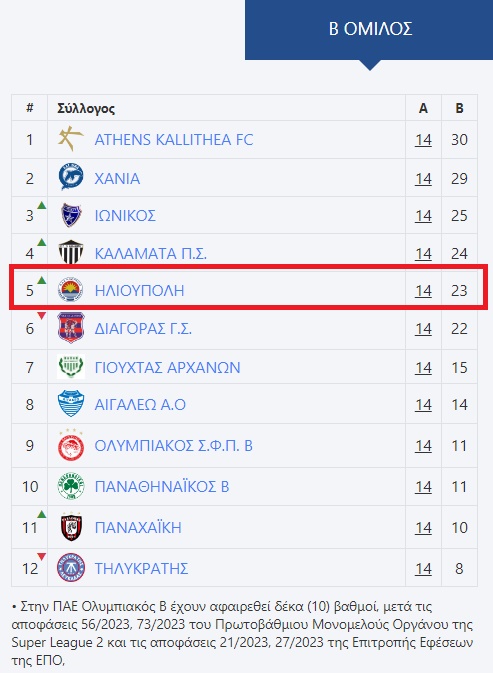
Task: Select the Β ΟΜΙΛΟΣ tab
Action: point(369,29)
